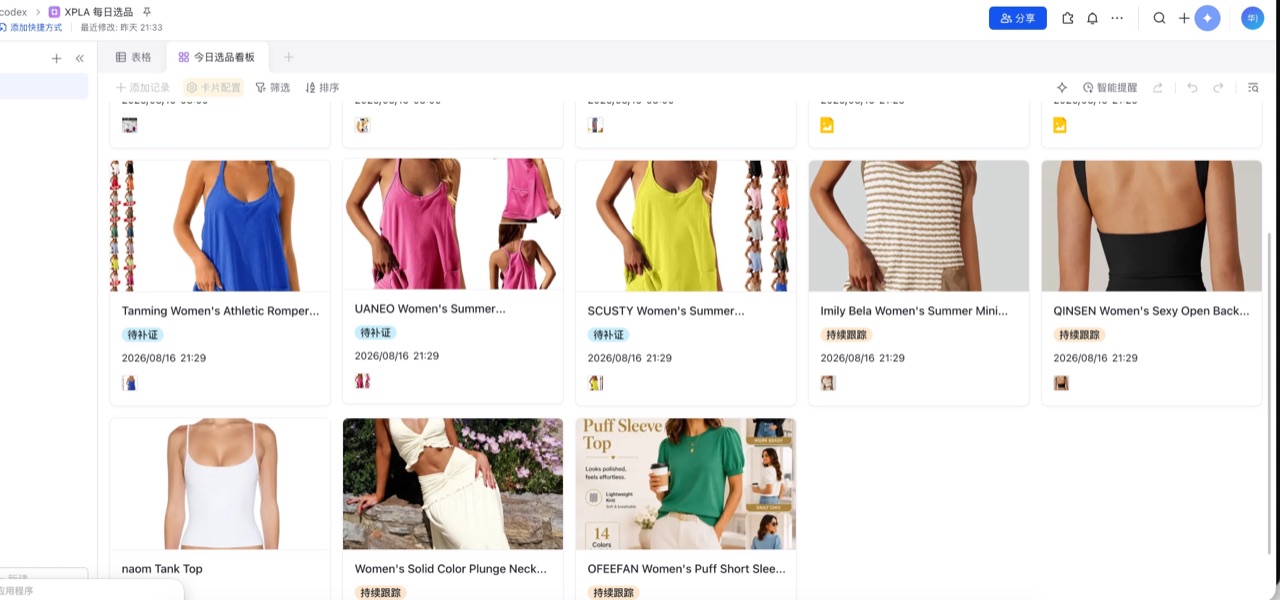This screenshot has height=600, width=1280.
Task: Click the vertical scrollbar on right edge
Action: 1271,394
